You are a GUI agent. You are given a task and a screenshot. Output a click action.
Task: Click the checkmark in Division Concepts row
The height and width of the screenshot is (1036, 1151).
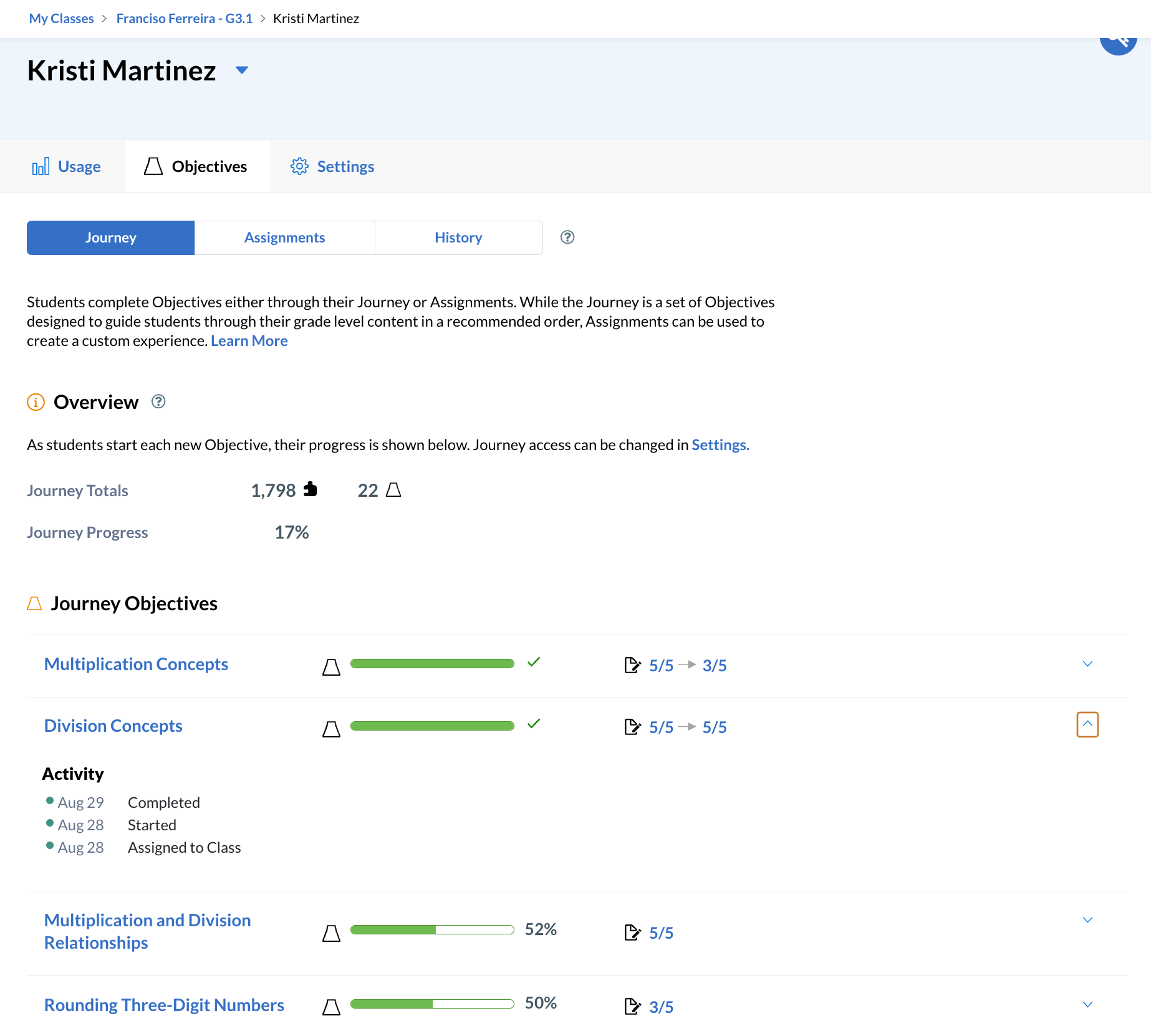(534, 724)
